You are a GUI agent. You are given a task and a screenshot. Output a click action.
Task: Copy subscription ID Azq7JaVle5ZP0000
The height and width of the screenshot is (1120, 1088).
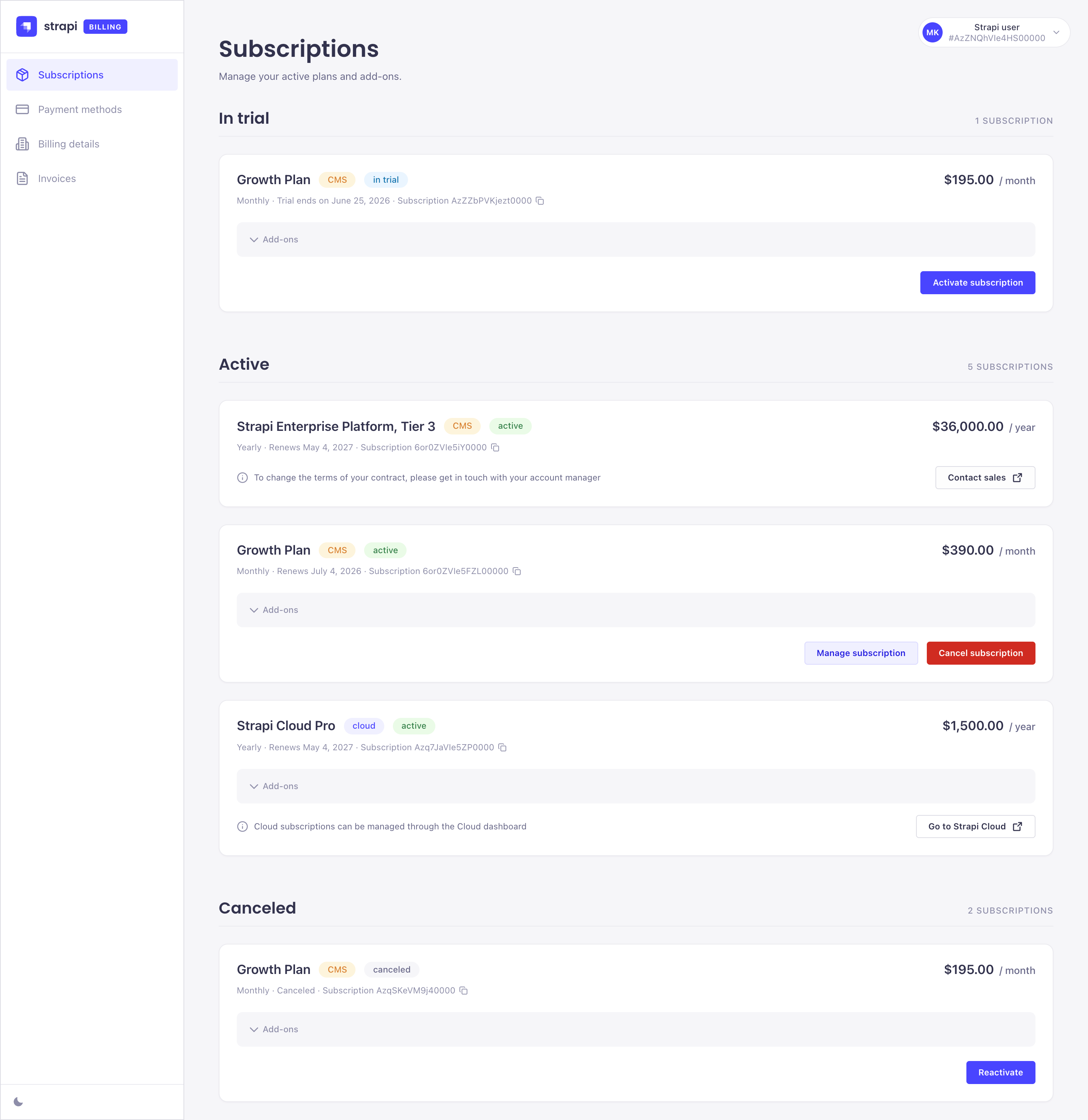pyautogui.click(x=503, y=747)
